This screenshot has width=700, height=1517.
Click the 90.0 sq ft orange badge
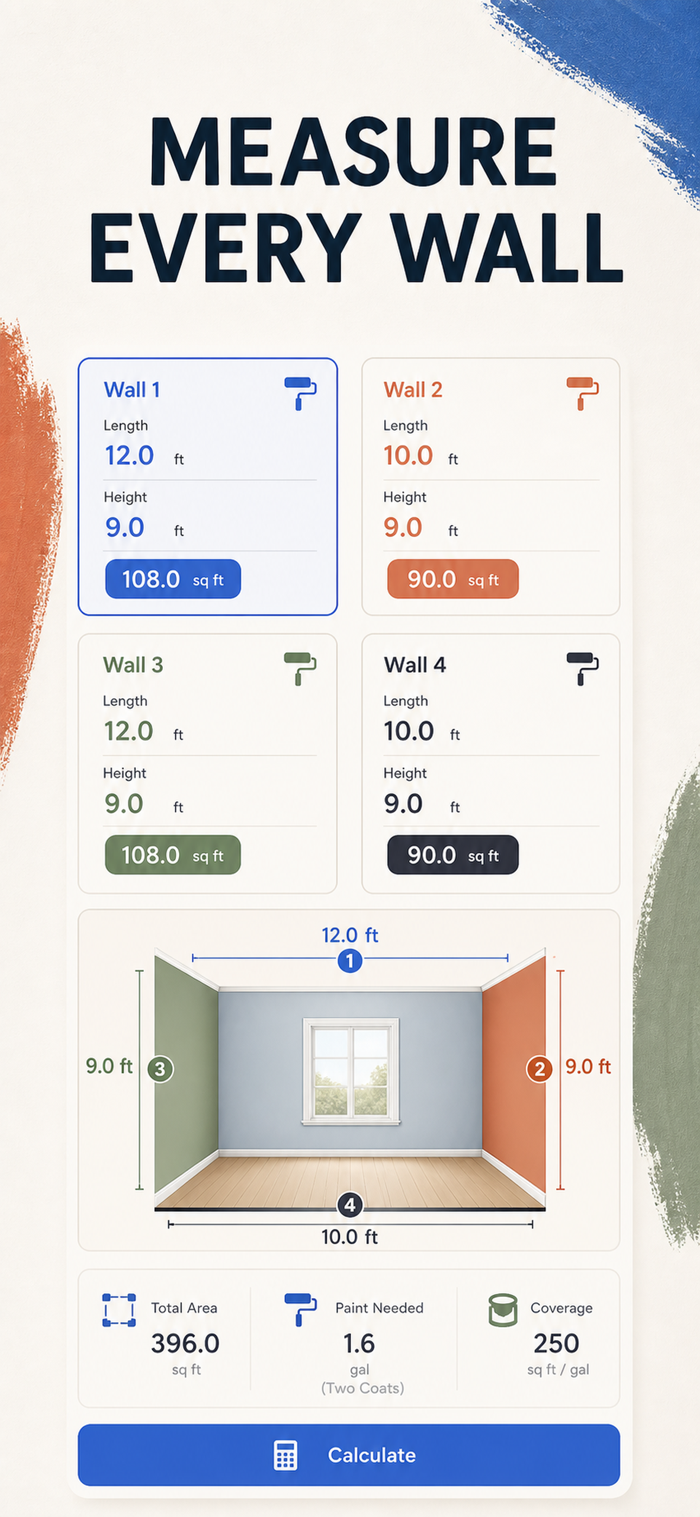[x=453, y=579]
